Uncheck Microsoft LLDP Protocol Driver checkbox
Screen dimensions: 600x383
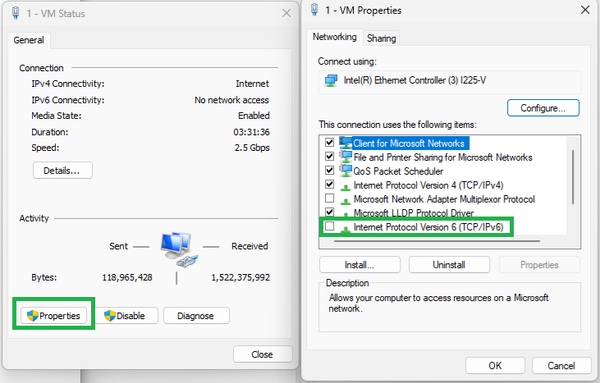[329, 212]
